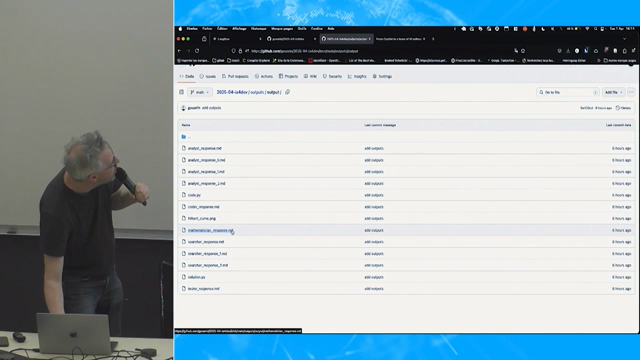Switch to second GitHub repository browser tab
This screenshot has width=640, height=360.
[291, 39]
